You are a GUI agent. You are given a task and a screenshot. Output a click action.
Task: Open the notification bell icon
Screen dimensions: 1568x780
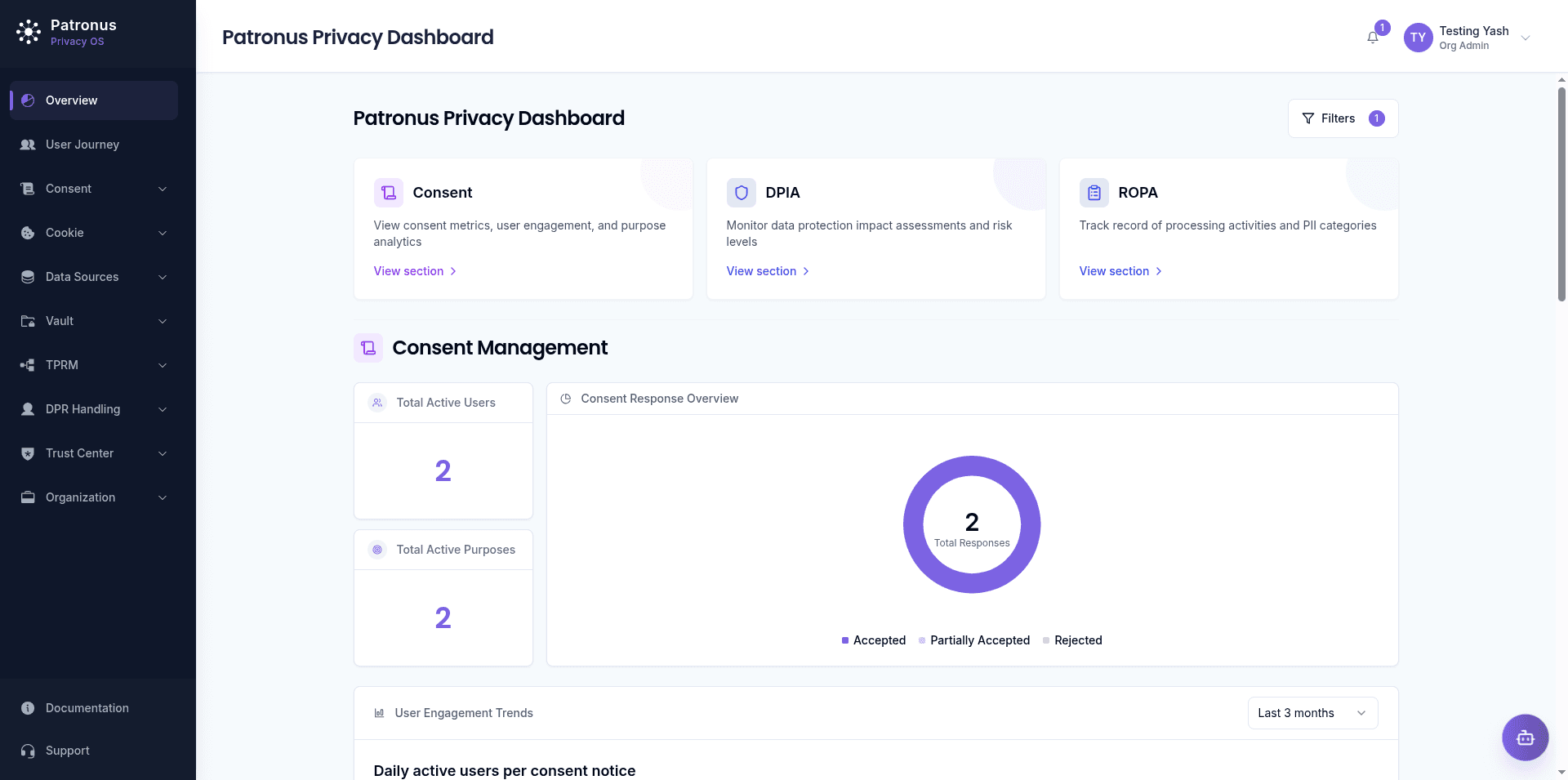(x=1372, y=37)
